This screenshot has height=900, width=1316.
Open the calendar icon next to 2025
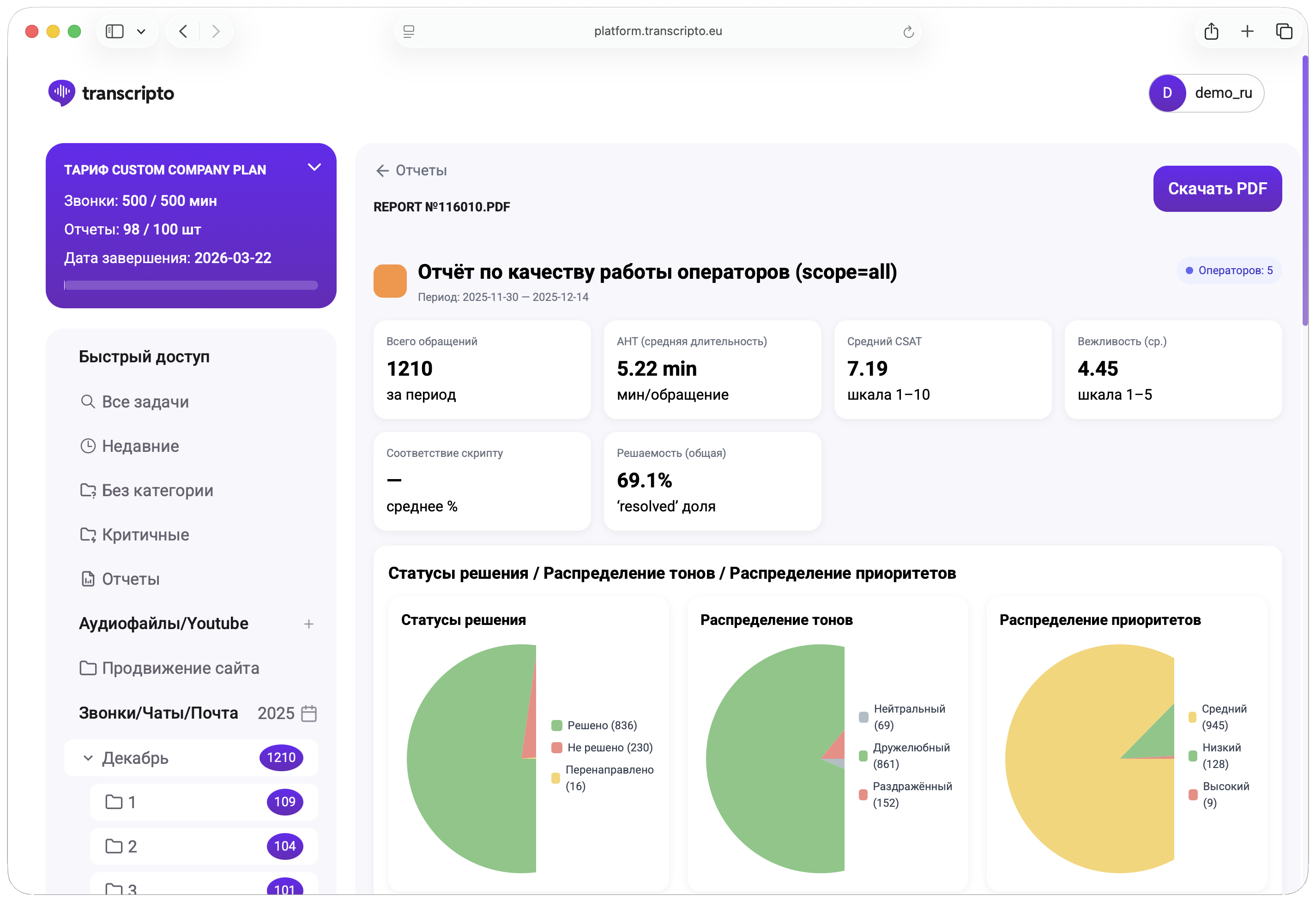[308, 713]
